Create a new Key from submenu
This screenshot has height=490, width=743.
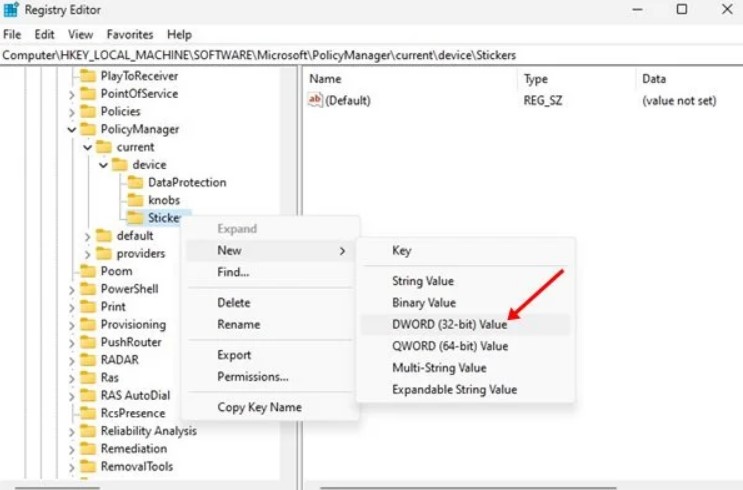465,251
